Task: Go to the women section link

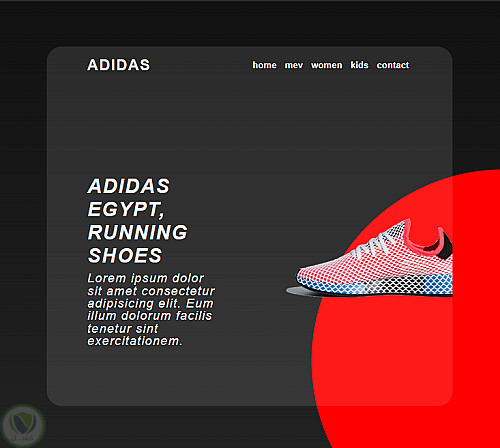Action: (x=327, y=65)
